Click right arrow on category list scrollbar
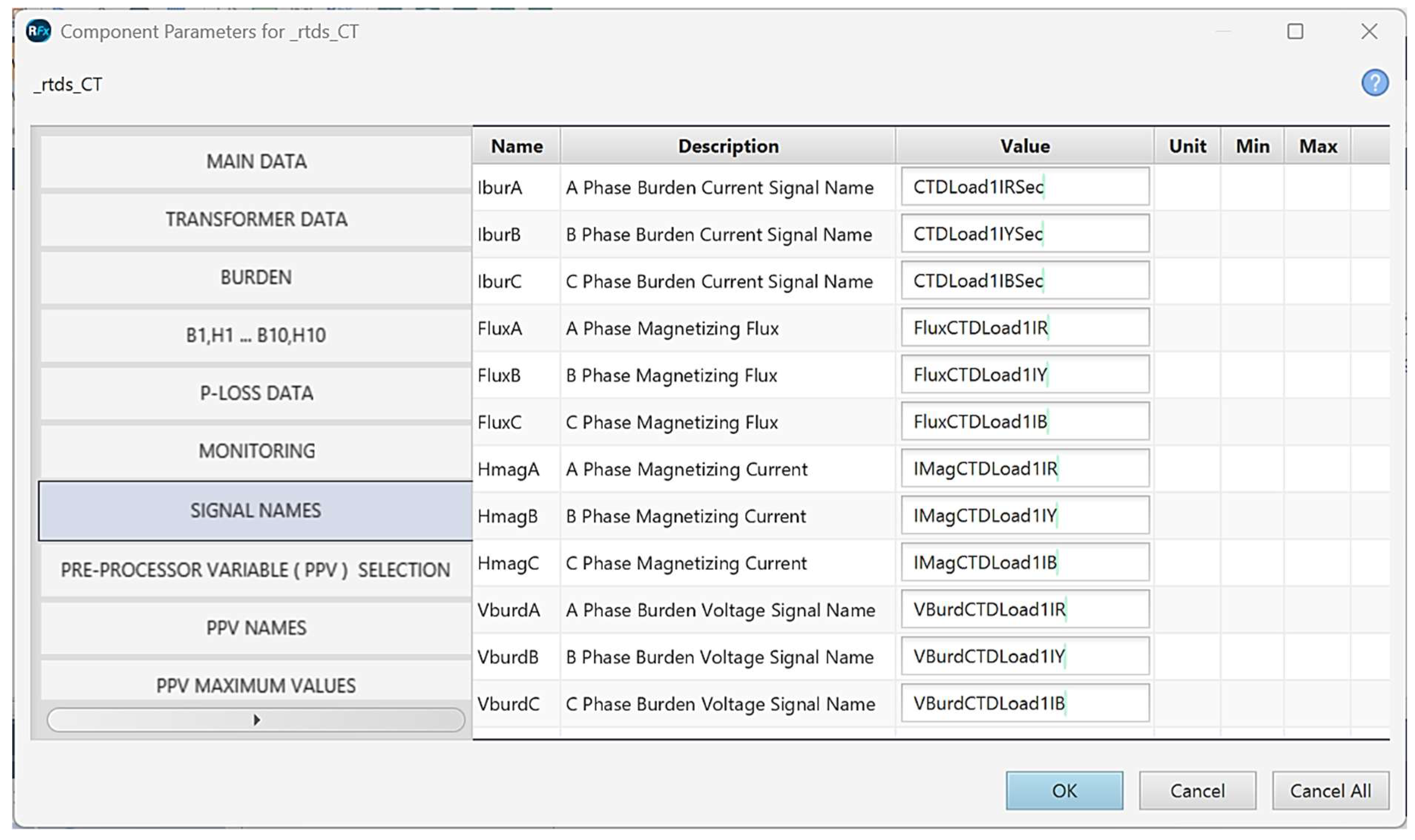Screen dimensions: 1415x840 point(256,719)
